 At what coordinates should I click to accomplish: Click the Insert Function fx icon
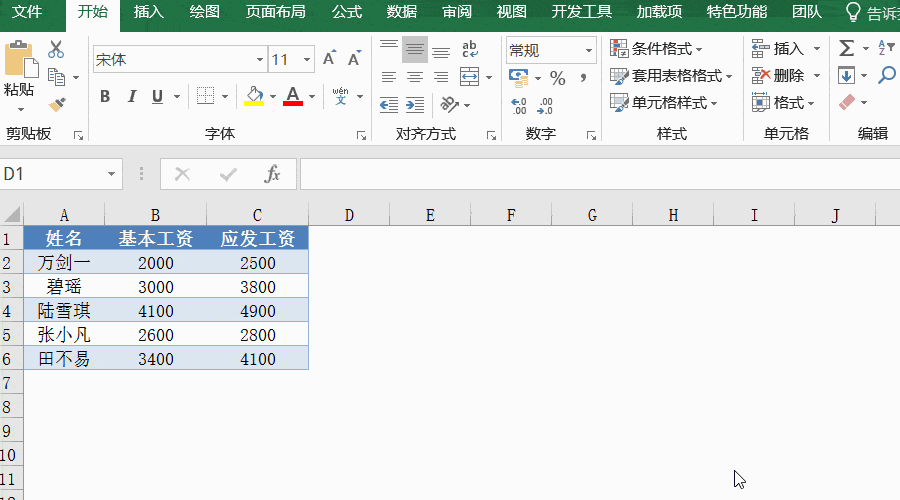click(272, 174)
